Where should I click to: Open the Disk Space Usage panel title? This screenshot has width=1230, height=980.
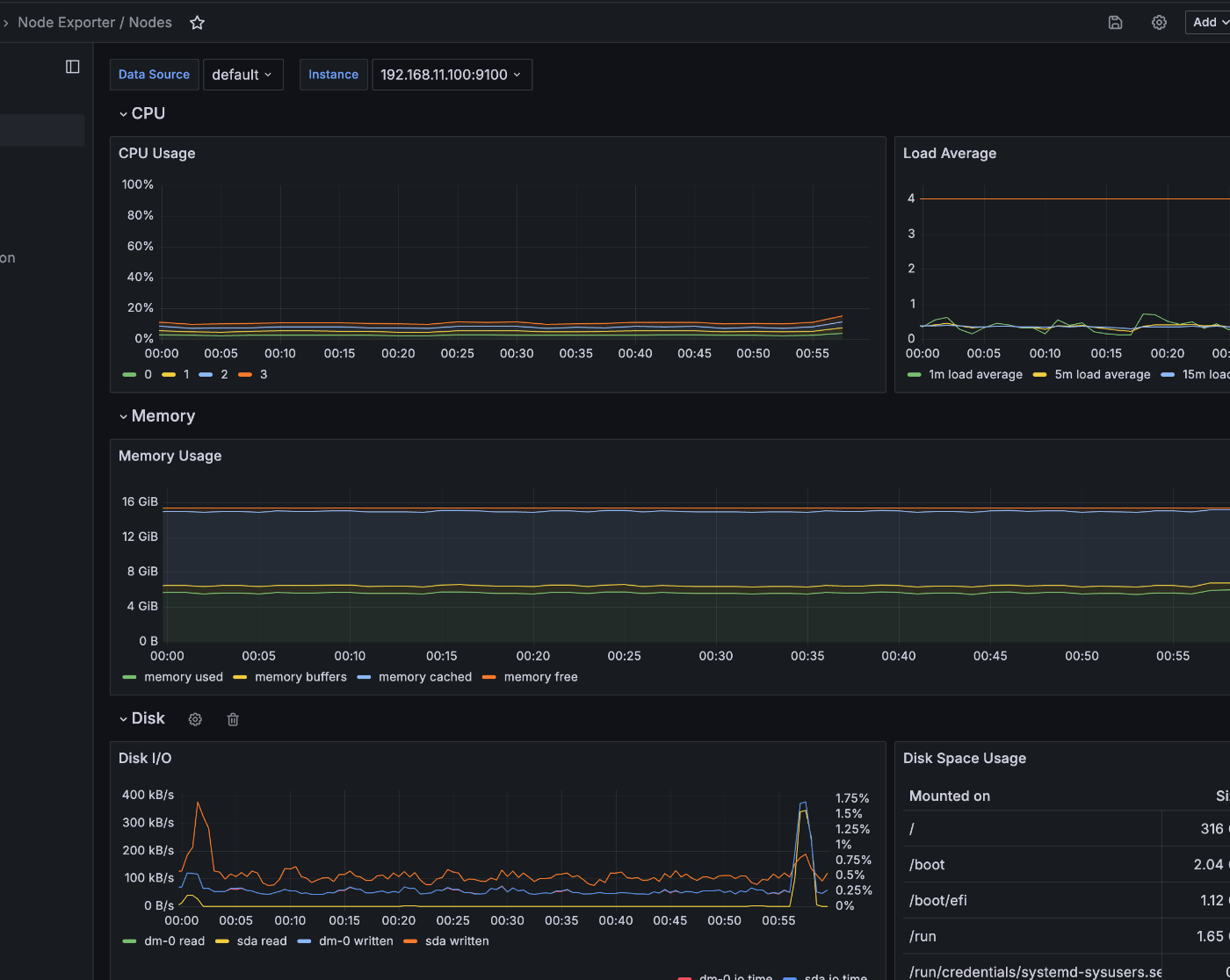(965, 759)
